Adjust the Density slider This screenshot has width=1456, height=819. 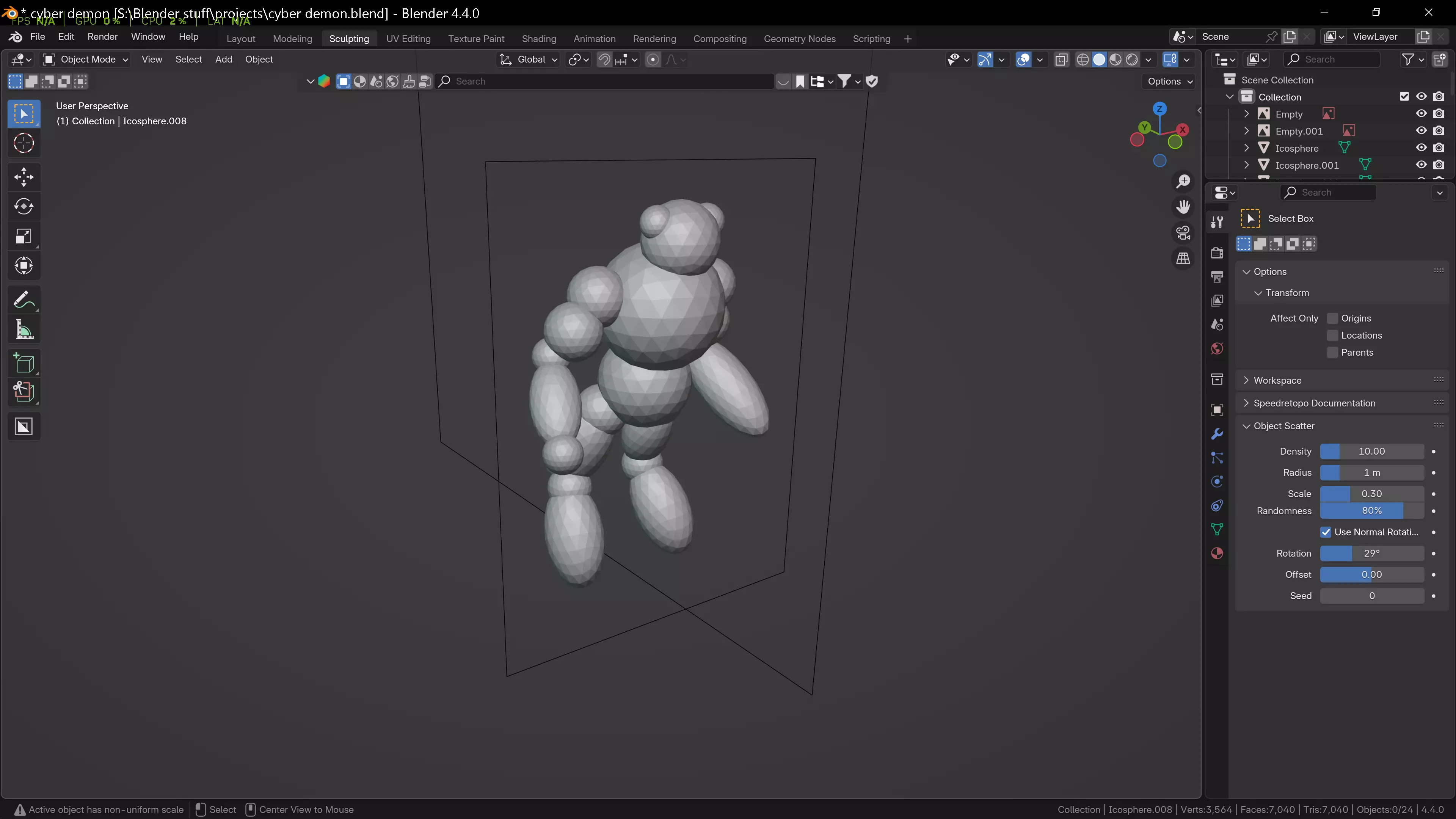tap(1372, 452)
